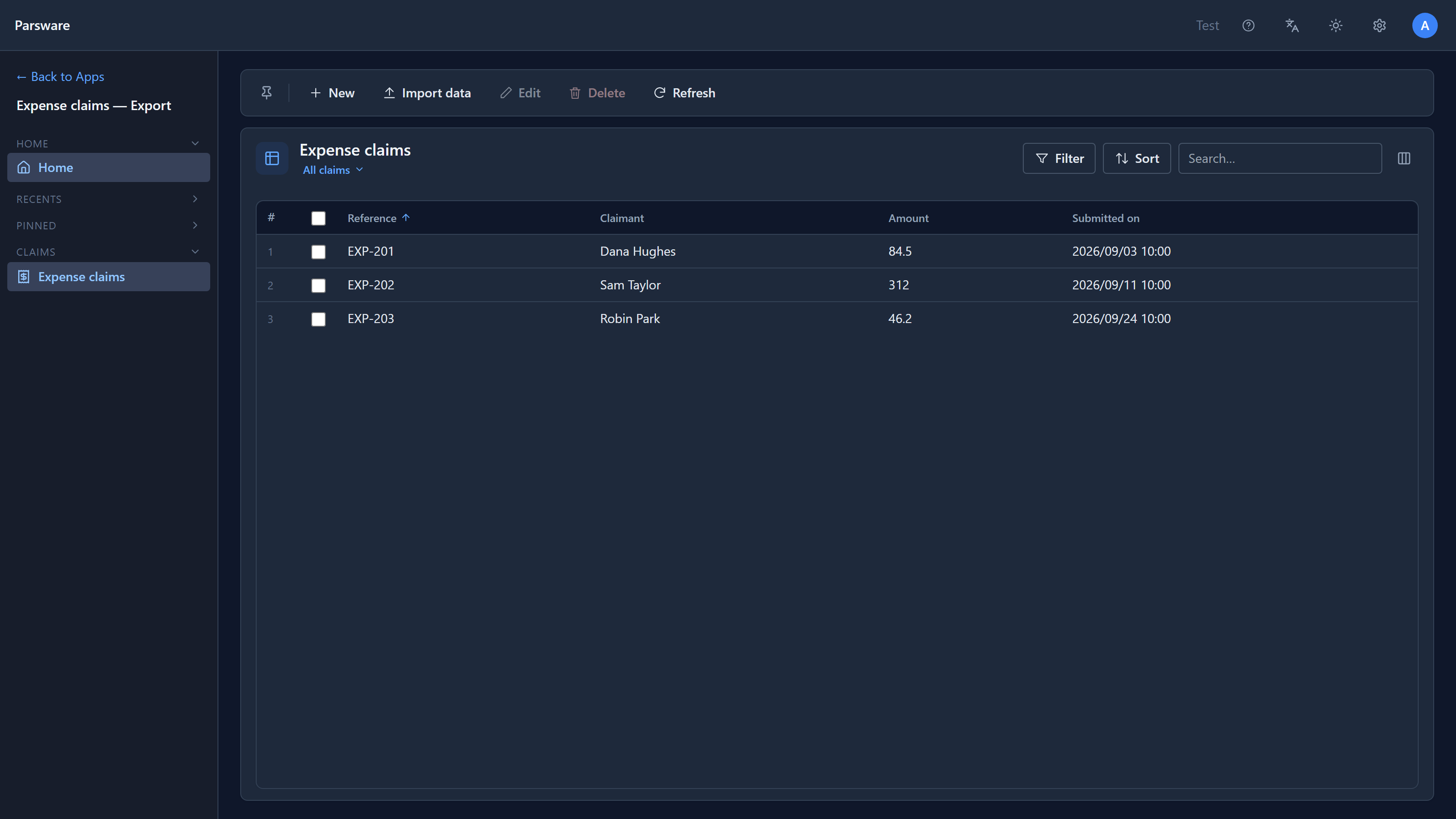Click the Test label in header

(x=1207, y=25)
